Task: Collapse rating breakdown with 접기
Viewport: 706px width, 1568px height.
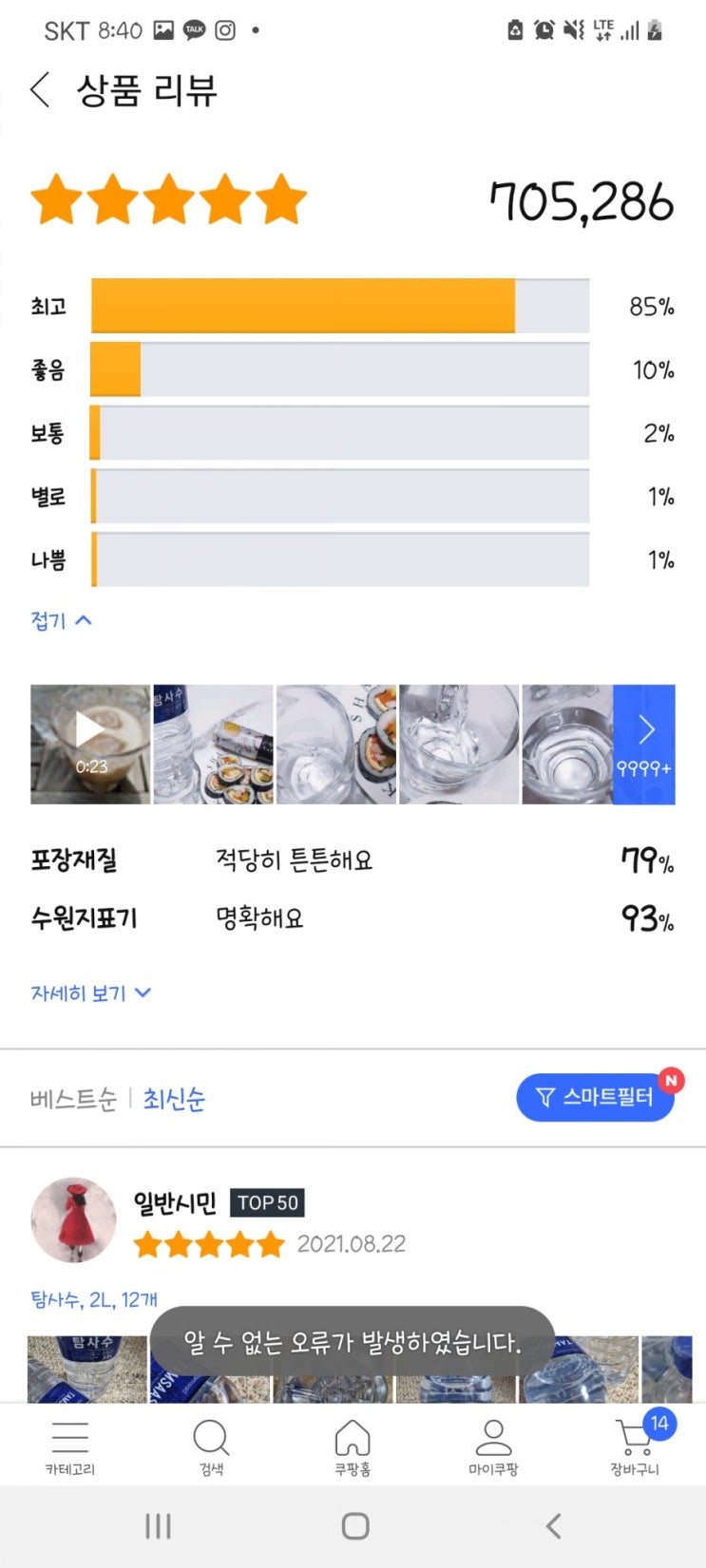Action: pyautogui.click(x=61, y=621)
